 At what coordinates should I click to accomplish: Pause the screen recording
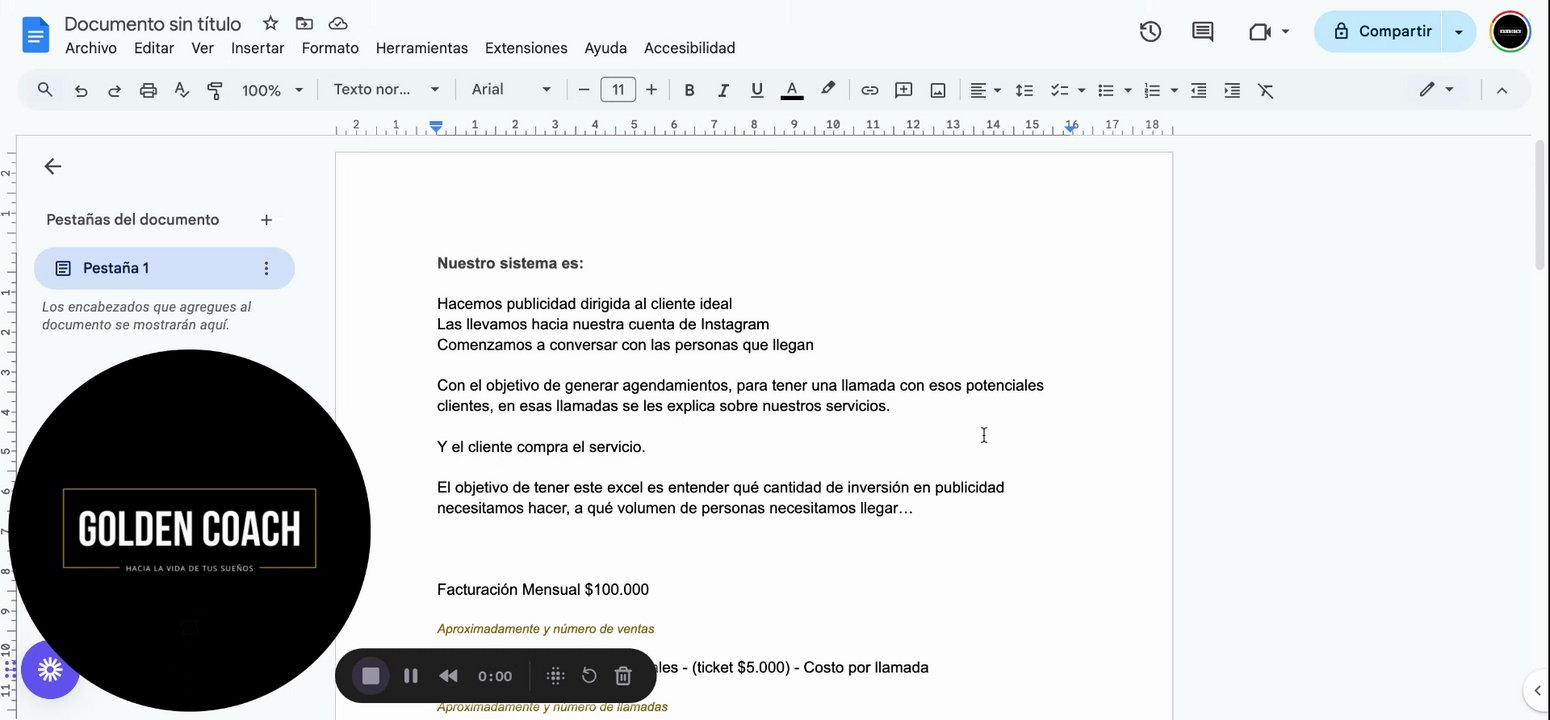click(x=410, y=676)
